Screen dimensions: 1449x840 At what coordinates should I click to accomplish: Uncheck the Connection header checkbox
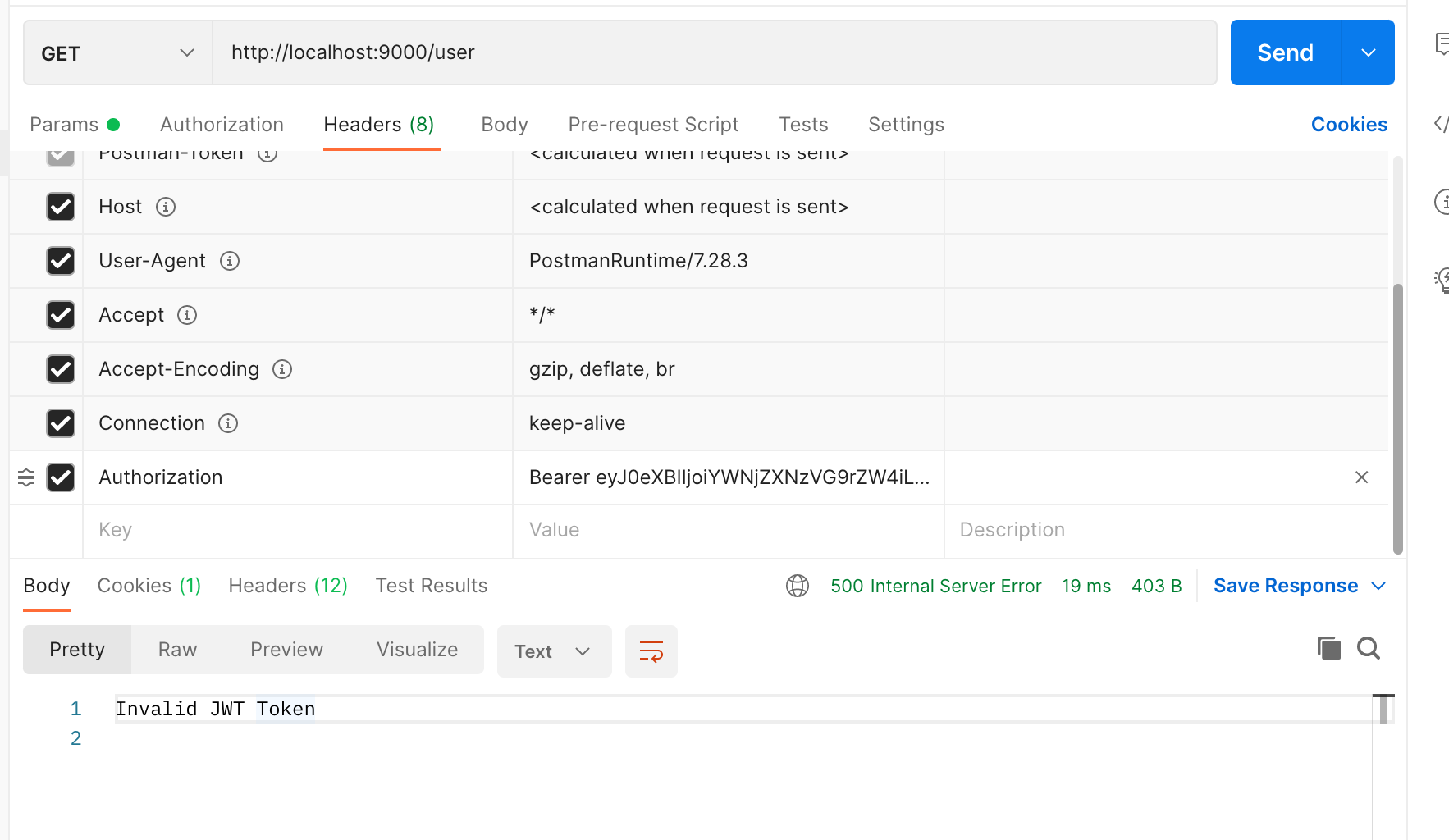[x=61, y=423]
